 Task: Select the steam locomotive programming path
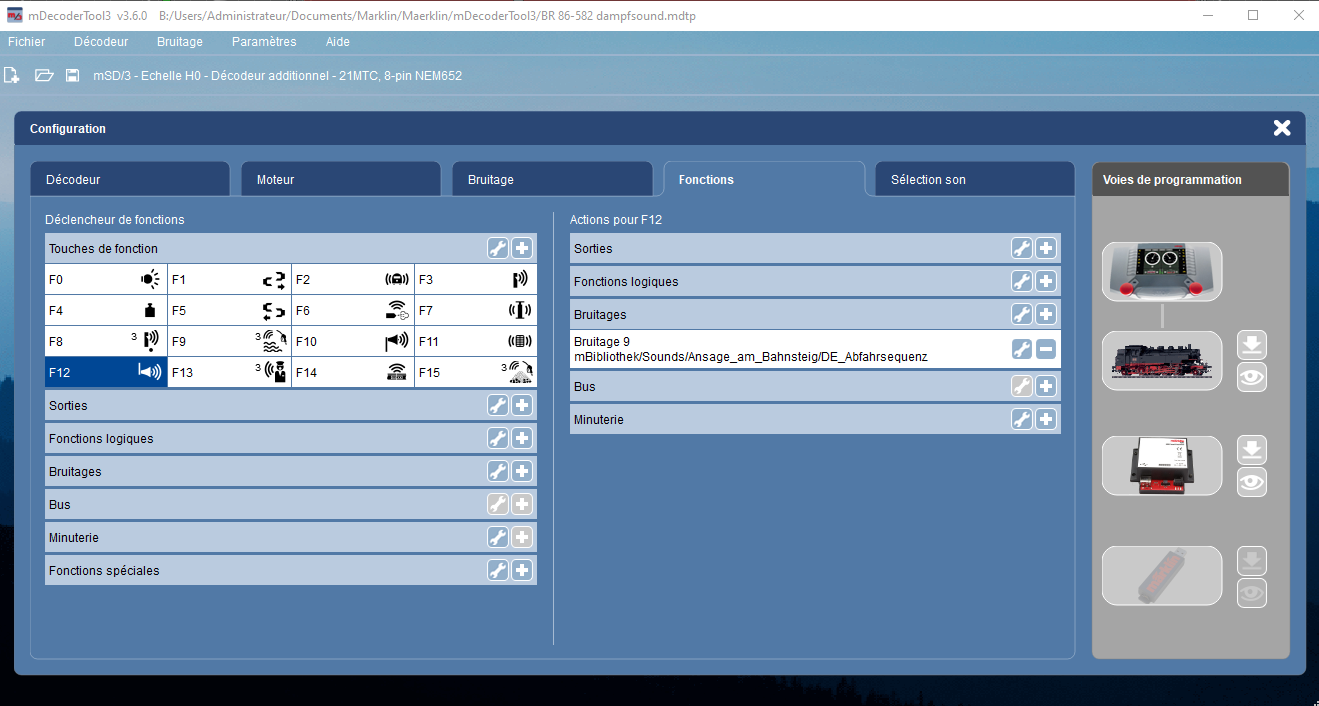[x=1162, y=361]
